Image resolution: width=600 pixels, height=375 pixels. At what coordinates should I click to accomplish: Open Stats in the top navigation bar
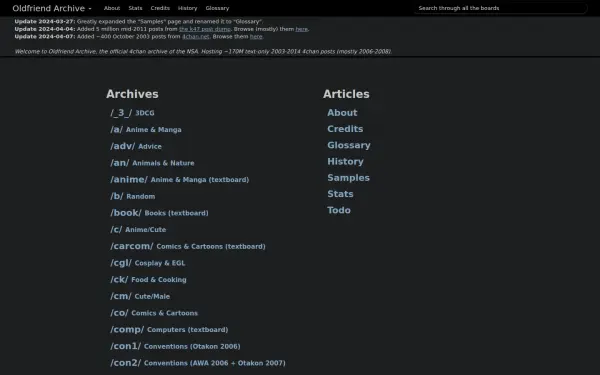point(135,8)
